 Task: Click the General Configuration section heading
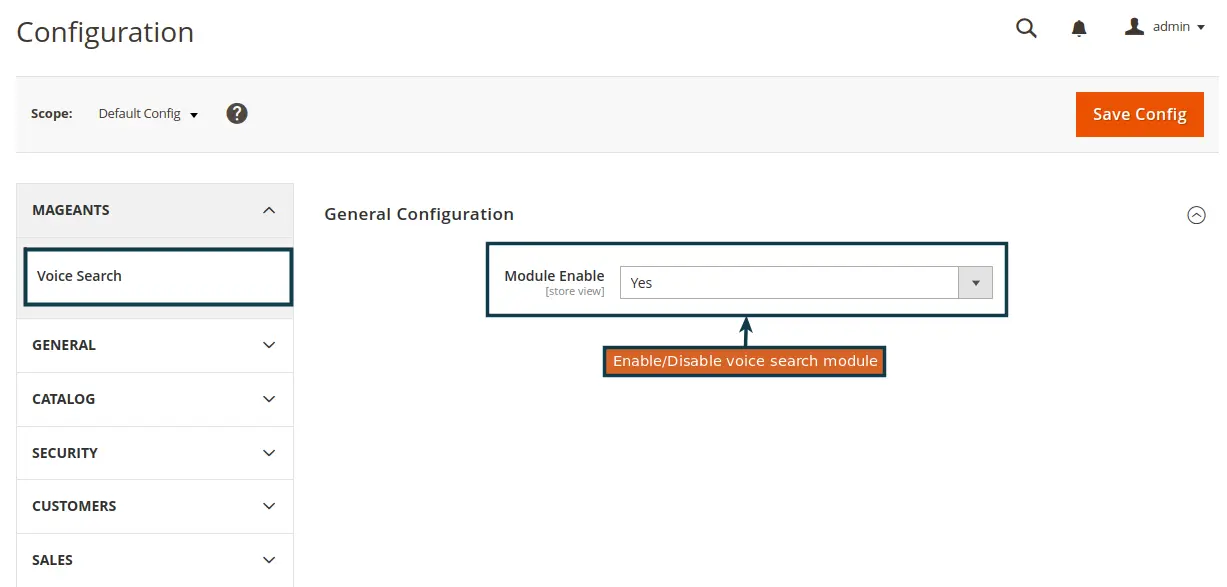click(419, 214)
